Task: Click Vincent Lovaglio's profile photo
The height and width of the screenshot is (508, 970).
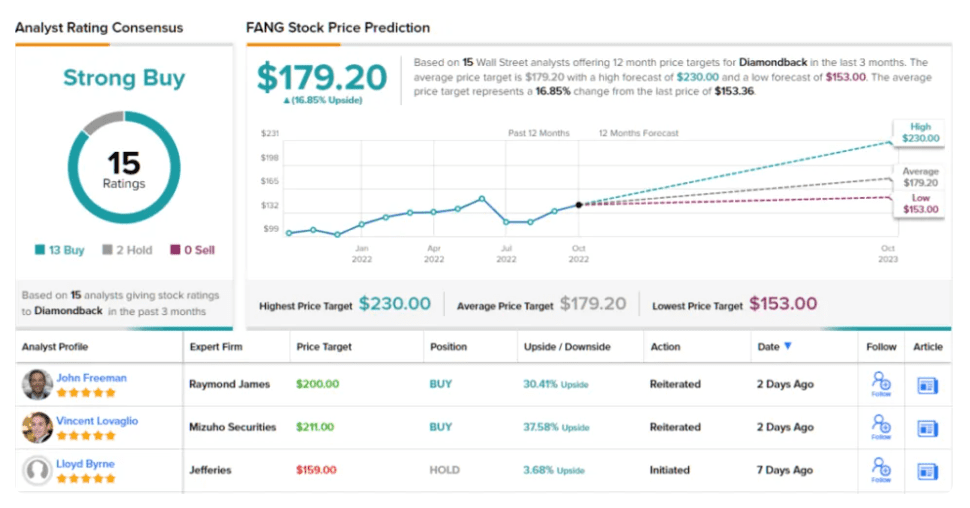Action: click(x=38, y=427)
